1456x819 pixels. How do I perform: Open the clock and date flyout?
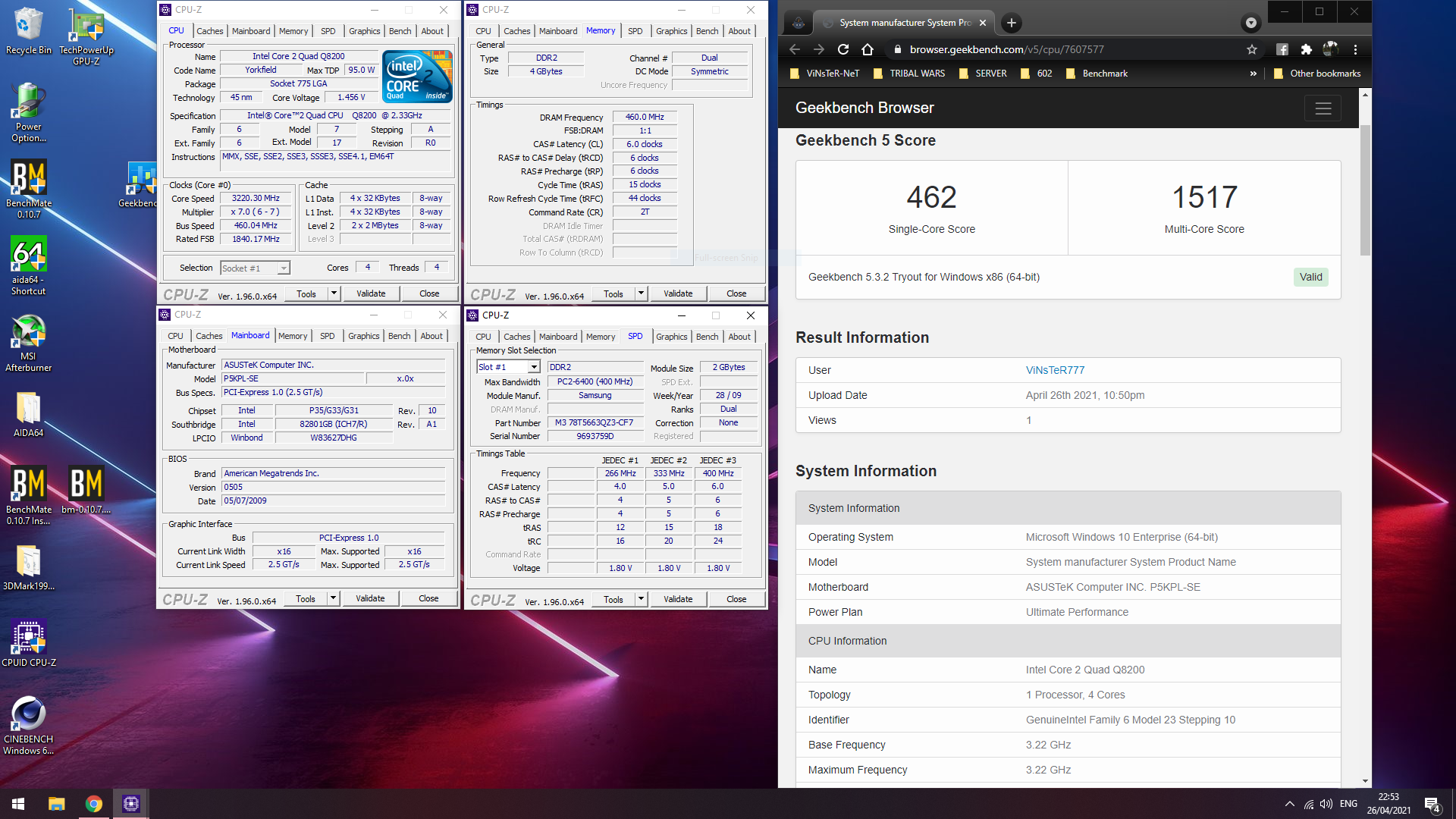[x=1389, y=804]
